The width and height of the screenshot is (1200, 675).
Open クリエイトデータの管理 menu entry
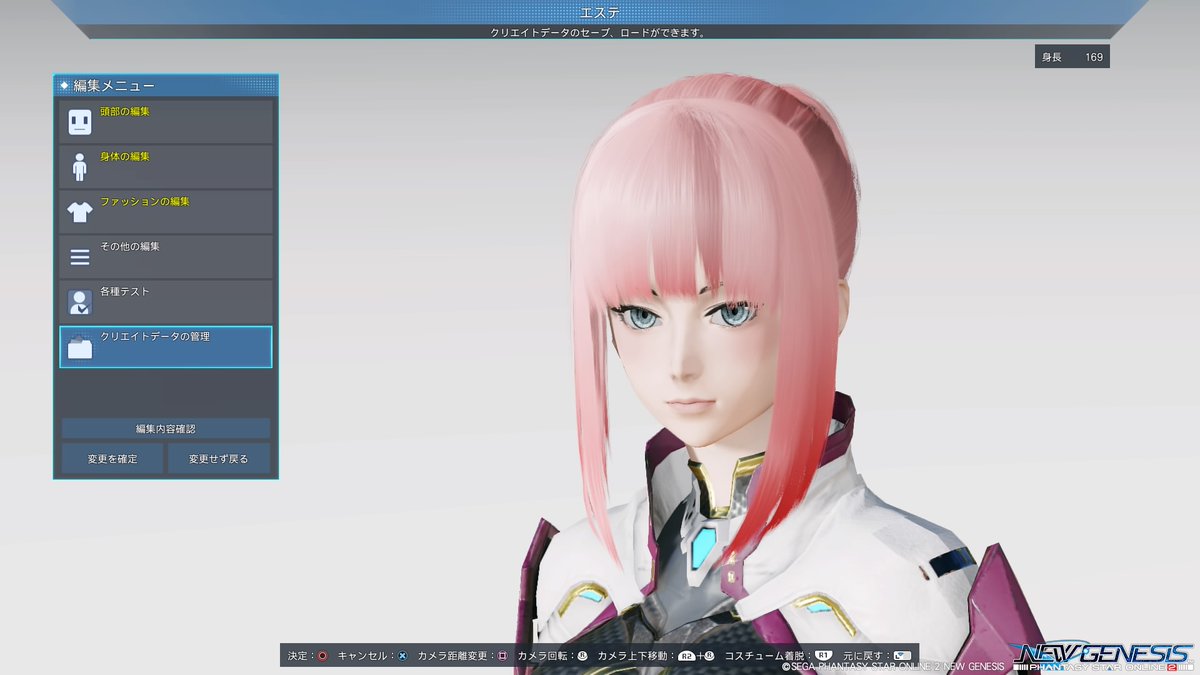(166, 347)
